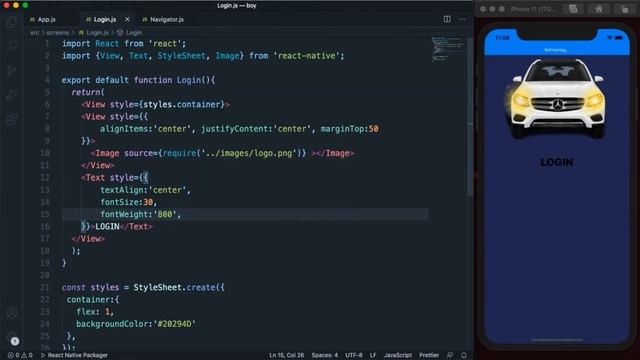Click 'react-native' import string
This screenshot has height=360, width=640.
point(306,56)
